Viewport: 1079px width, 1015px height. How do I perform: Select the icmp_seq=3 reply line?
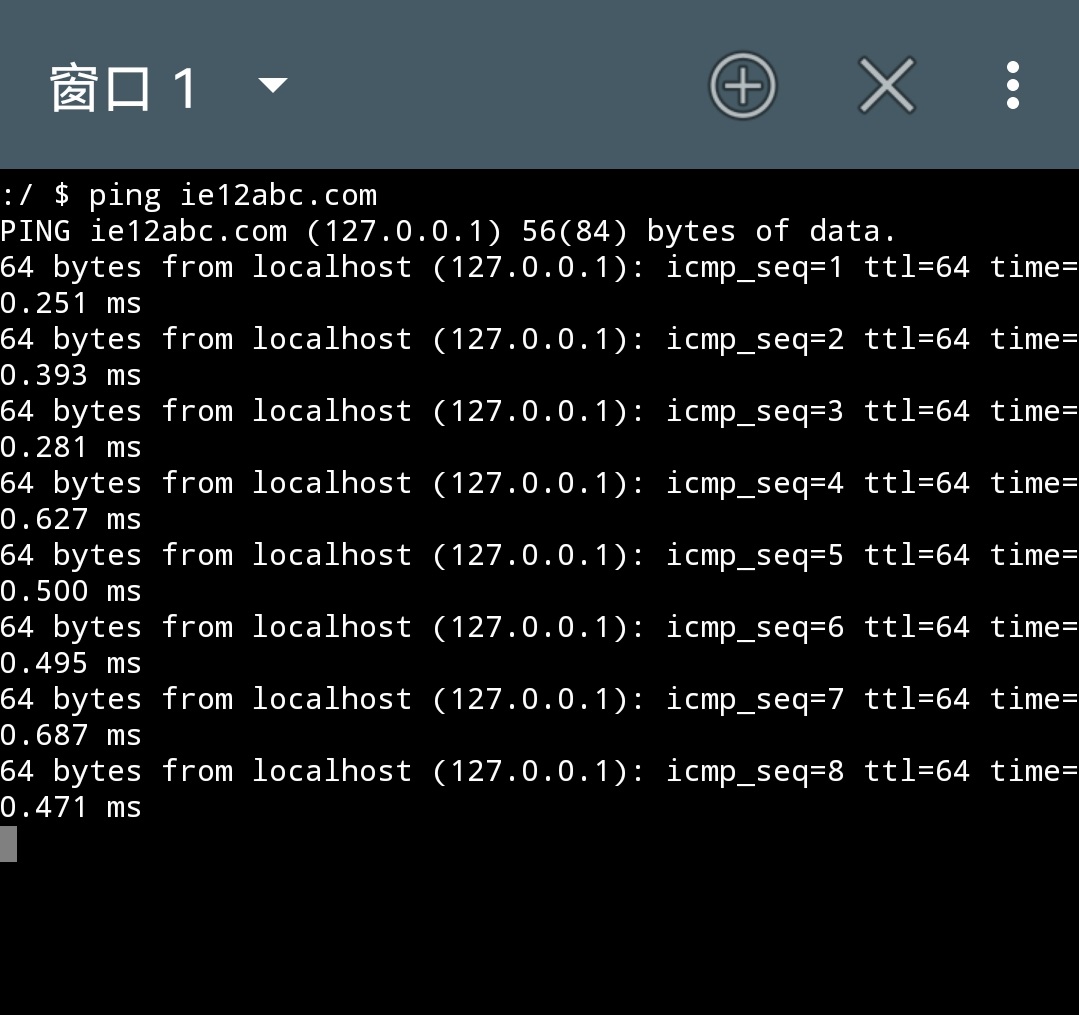(x=540, y=429)
